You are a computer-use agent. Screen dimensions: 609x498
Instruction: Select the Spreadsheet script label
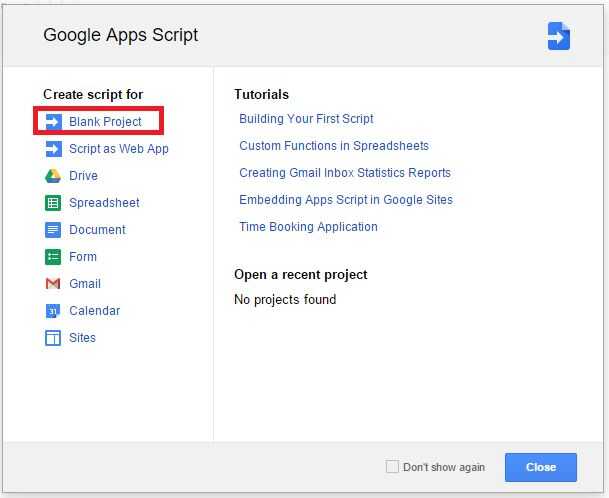[104, 203]
